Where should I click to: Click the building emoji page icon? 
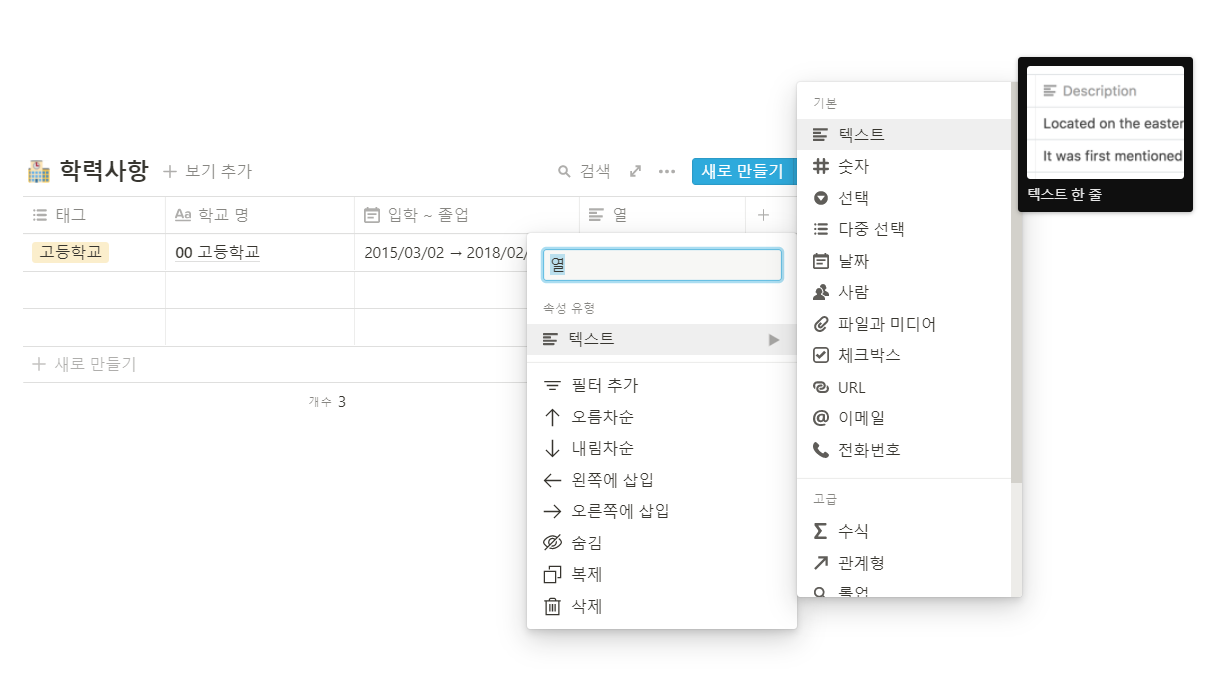click(x=39, y=171)
